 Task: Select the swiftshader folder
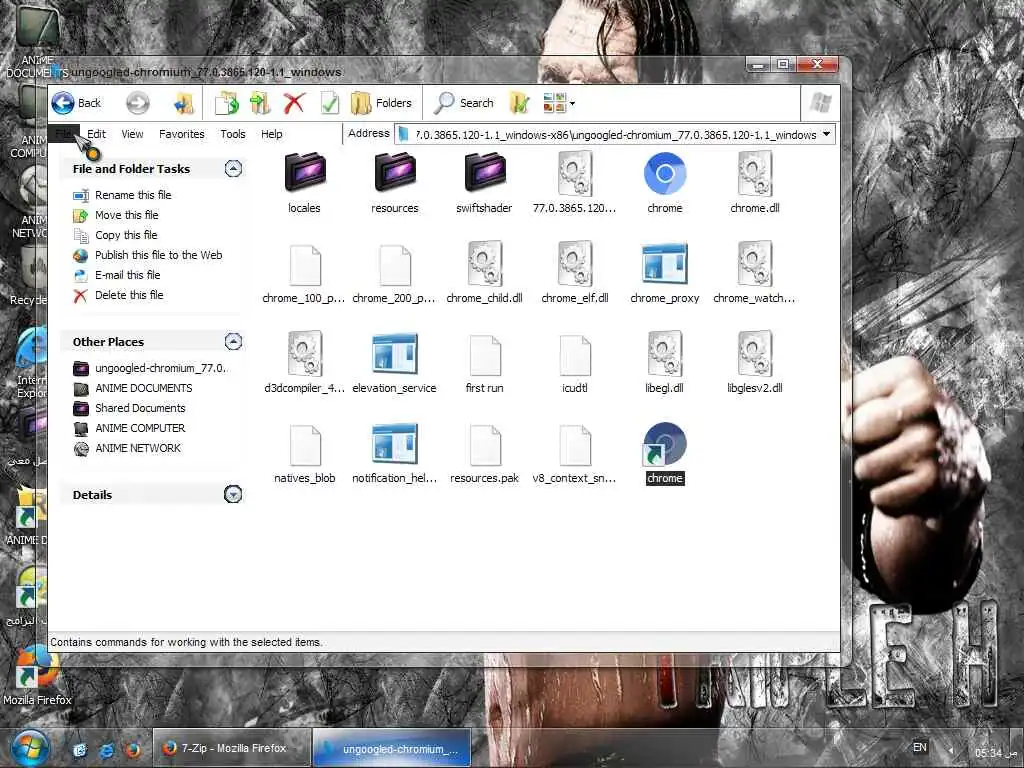484,183
